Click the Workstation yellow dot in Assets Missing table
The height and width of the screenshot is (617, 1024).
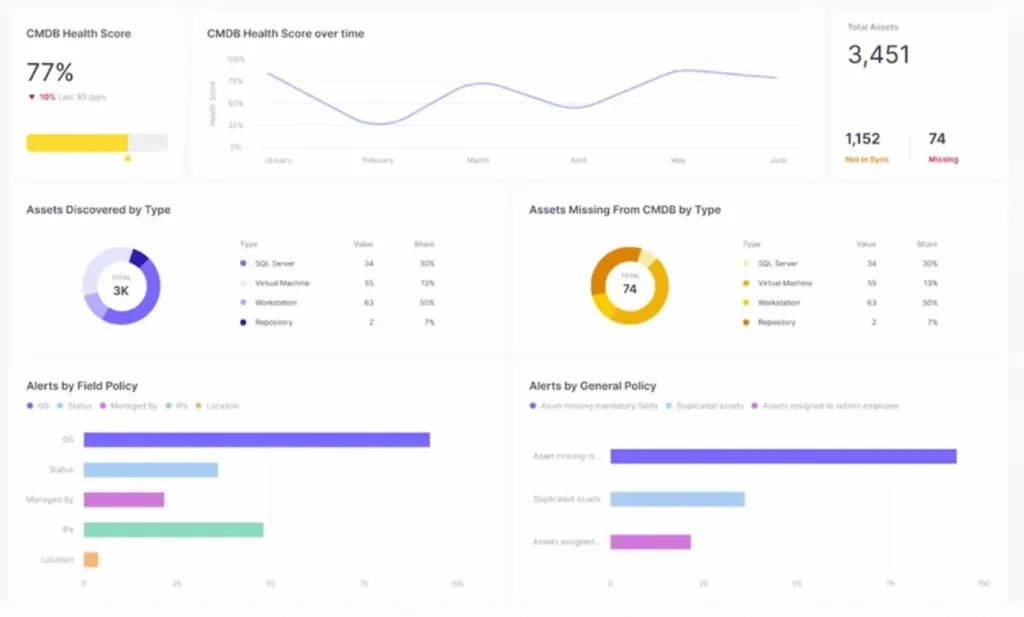coord(746,302)
